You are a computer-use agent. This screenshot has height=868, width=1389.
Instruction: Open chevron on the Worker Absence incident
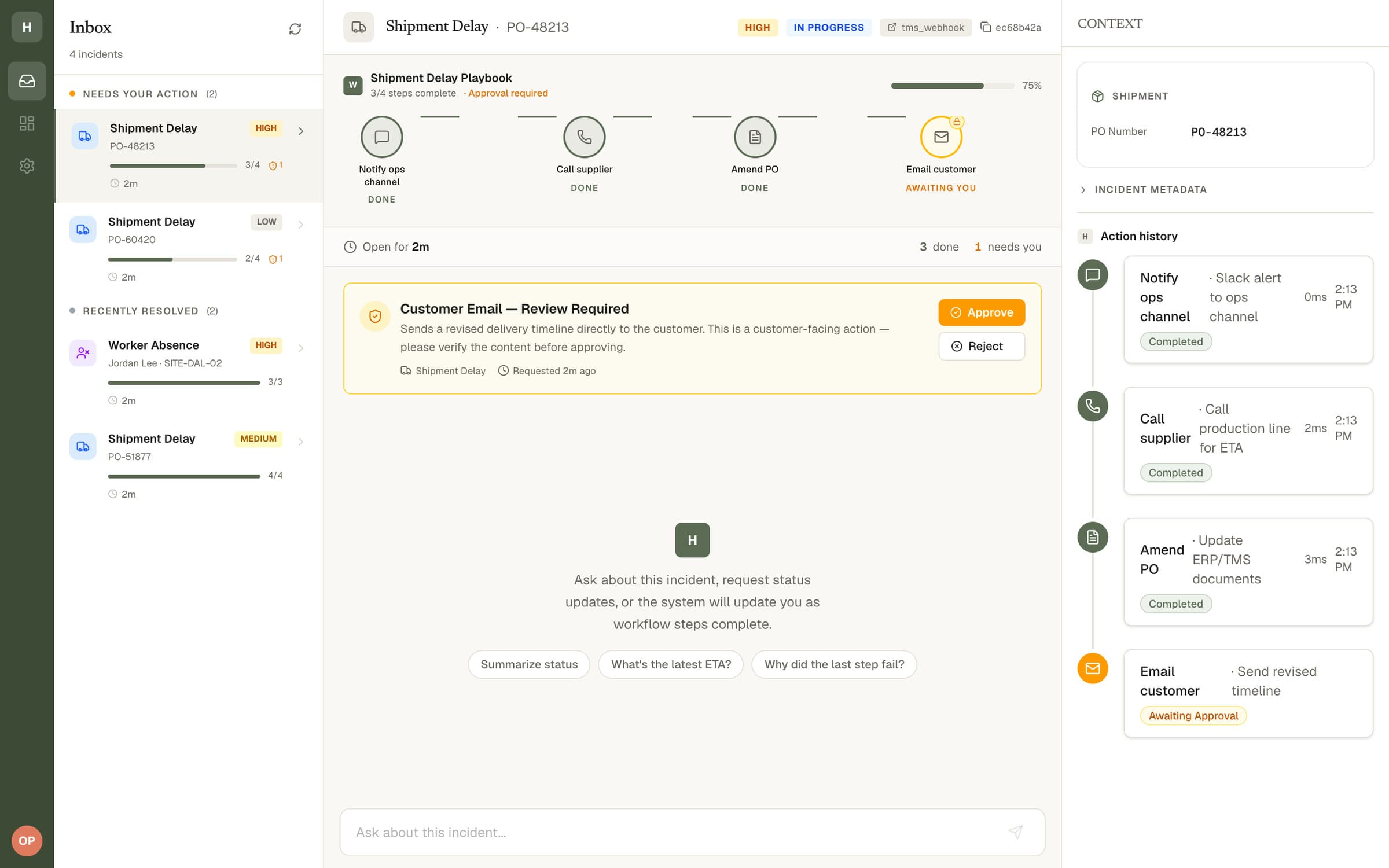(x=301, y=348)
